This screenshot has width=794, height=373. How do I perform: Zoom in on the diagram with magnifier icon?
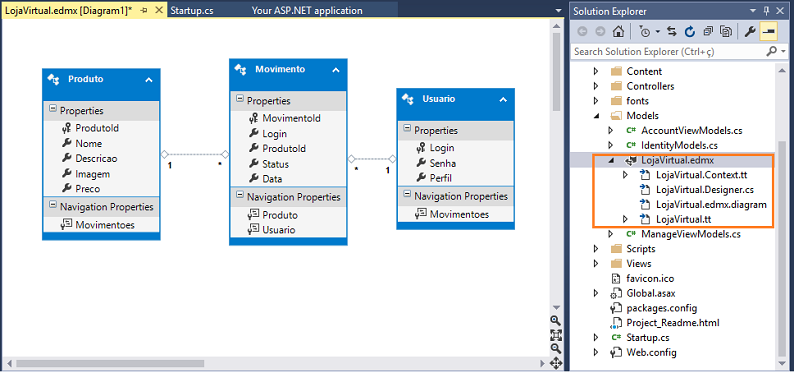[x=555, y=320]
